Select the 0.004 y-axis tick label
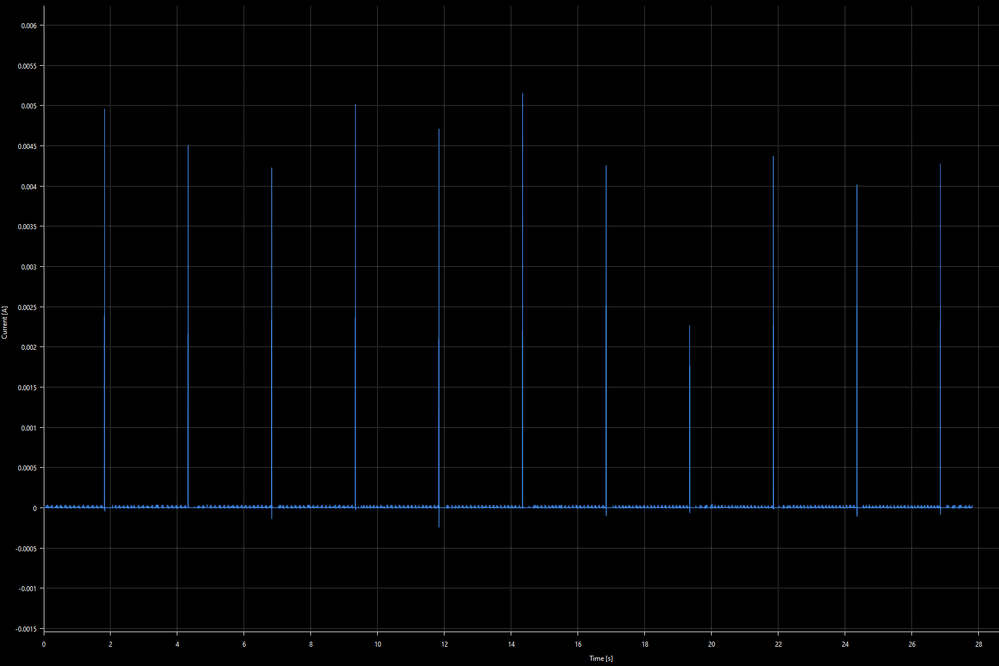999x666 pixels. pos(29,186)
